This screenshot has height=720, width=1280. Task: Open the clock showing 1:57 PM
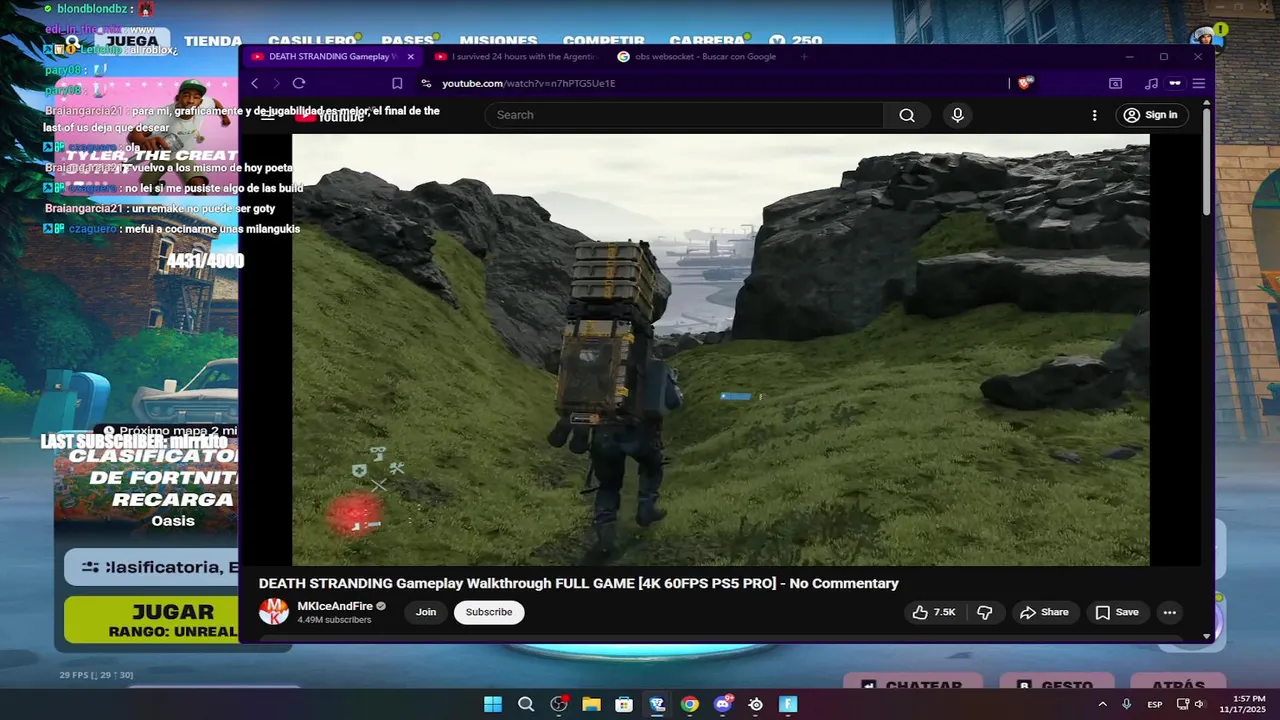click(x=1241, y=704)
